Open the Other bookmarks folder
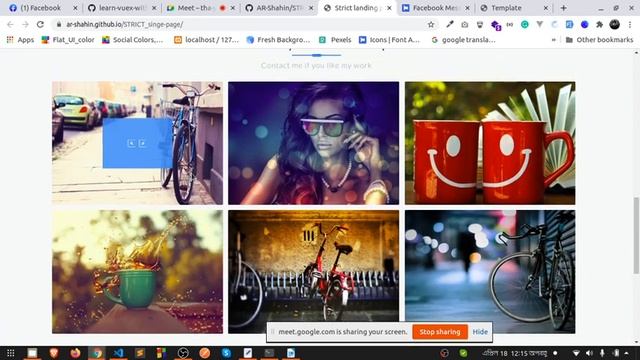Viewport: 640px width, 360px height. click(x=599, y=40)
